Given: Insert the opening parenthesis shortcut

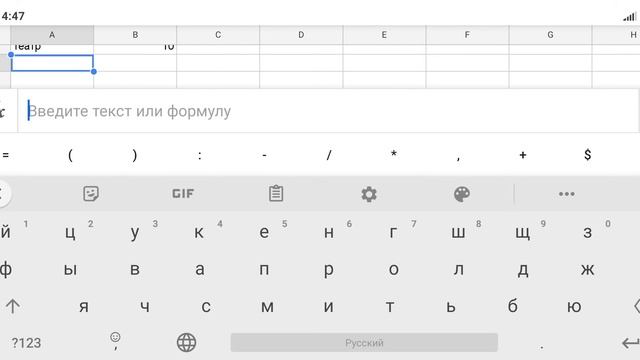Looking at the screenshot, I should [70, 155].
